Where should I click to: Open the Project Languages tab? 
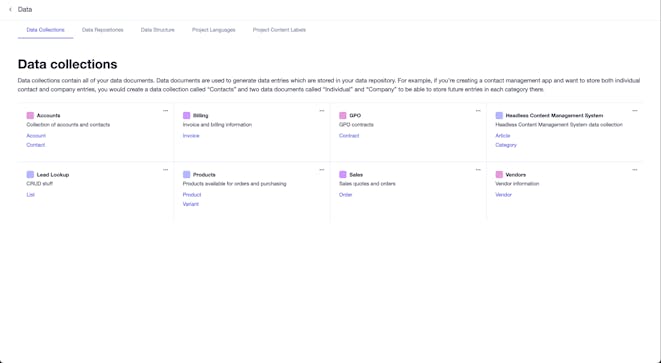tap(214, 30)
